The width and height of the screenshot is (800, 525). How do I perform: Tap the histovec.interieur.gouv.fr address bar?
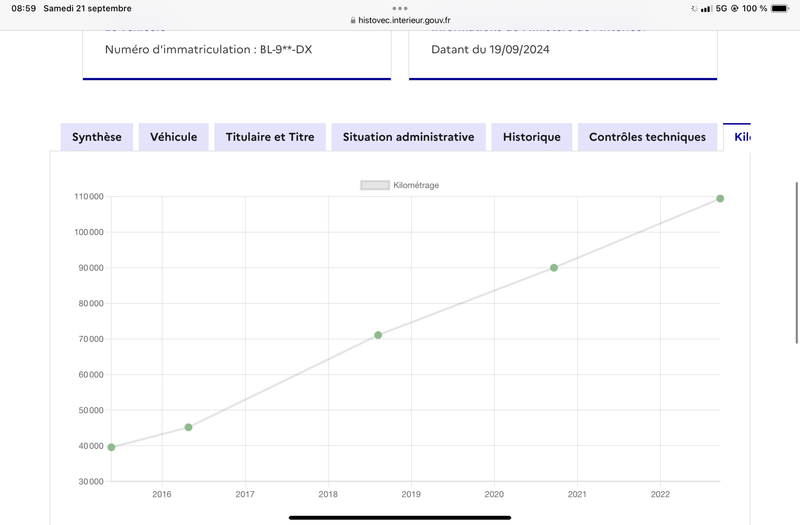pos(400,20)
